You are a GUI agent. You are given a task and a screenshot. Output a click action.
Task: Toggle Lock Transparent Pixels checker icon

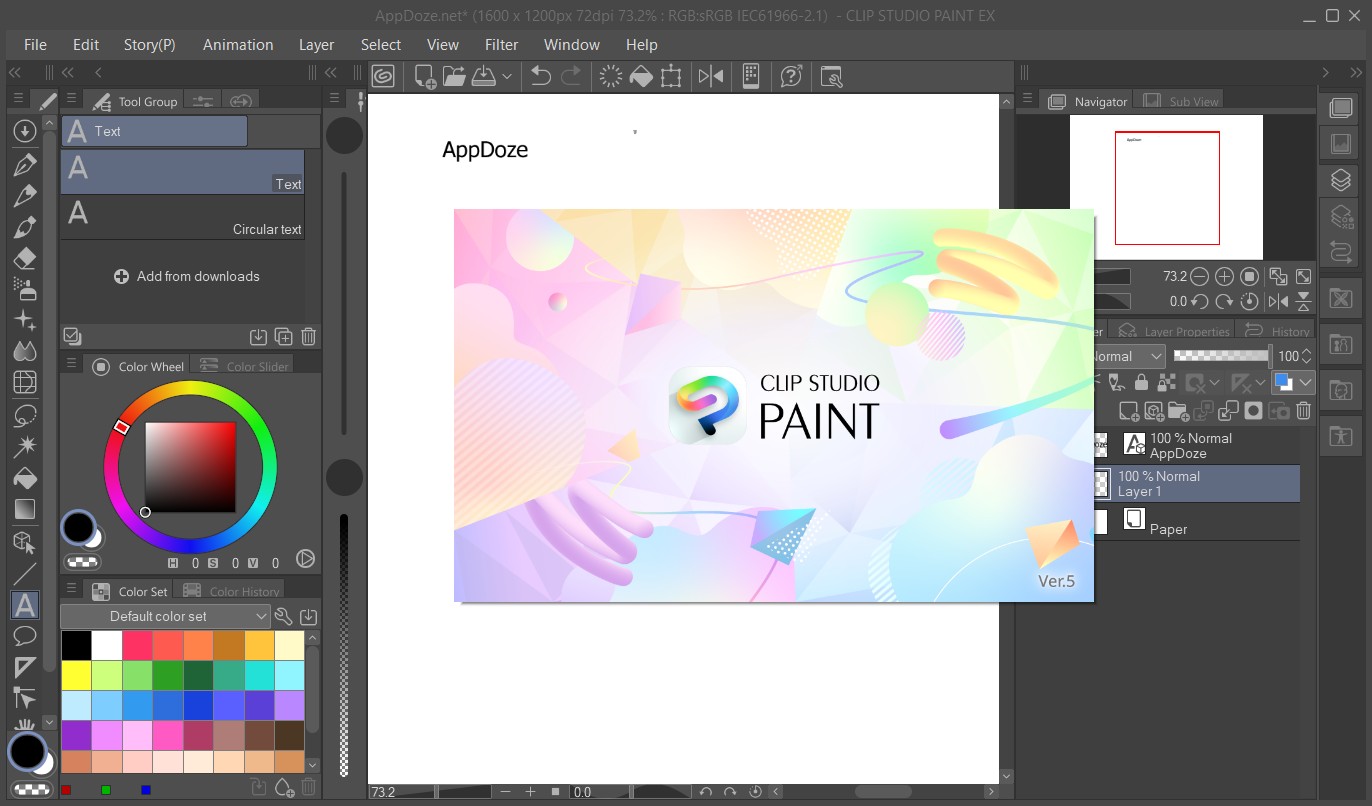(x=1166, y=382)
